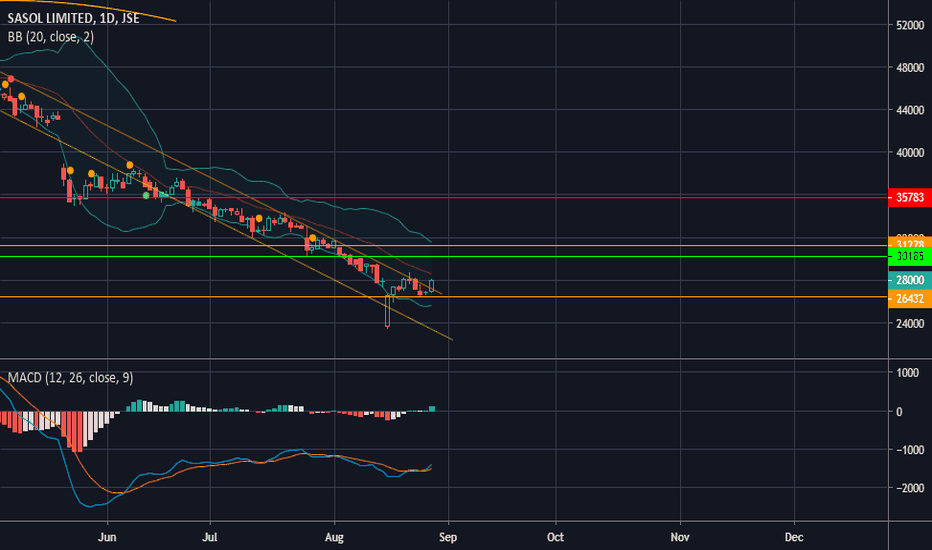Select the BB (20, close, 2) indicator label
Viewport: 932px width, 550px height.
(x=51, y=37)
